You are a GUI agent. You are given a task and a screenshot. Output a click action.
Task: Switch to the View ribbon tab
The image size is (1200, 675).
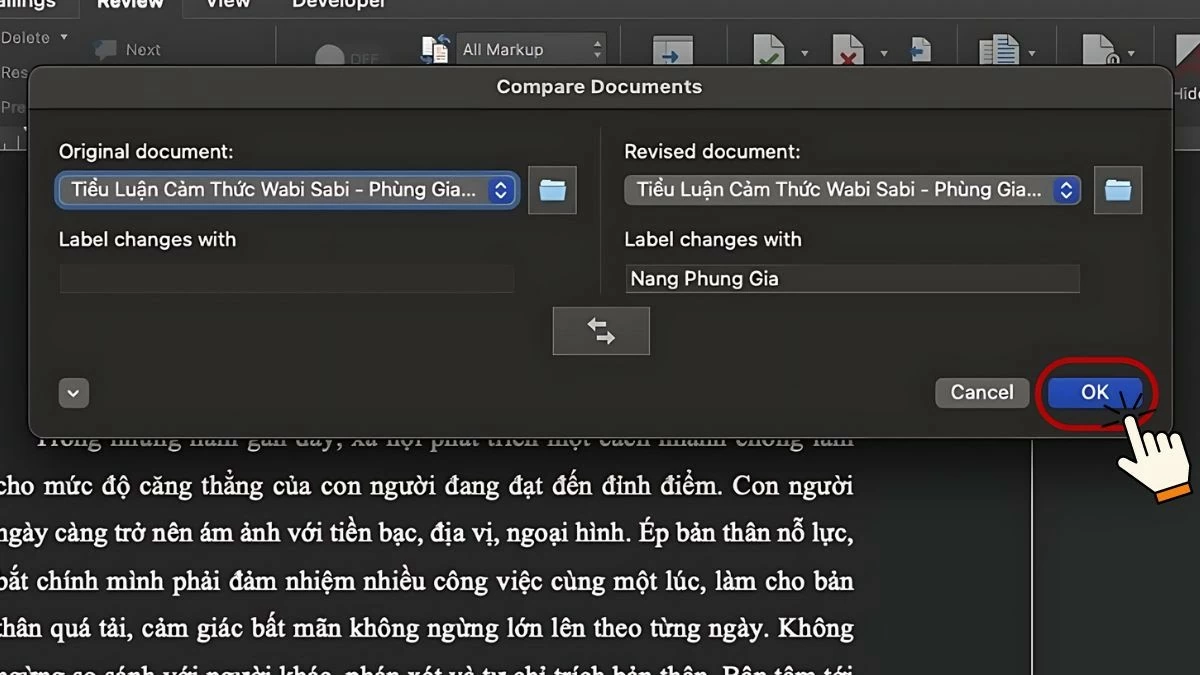tap(226, 5)
